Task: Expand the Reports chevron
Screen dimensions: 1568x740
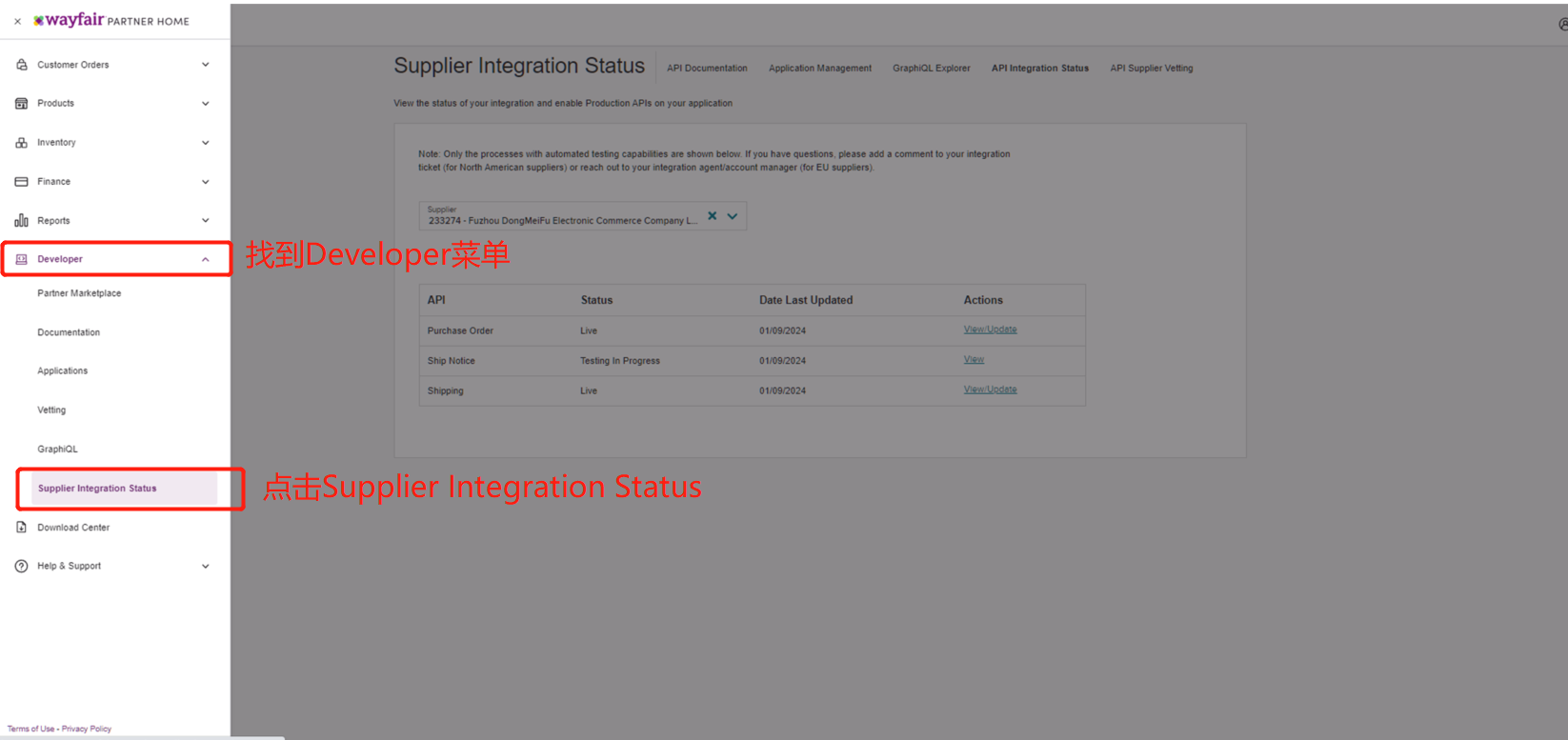Action: pyautogui.click(x=205, y=221)
